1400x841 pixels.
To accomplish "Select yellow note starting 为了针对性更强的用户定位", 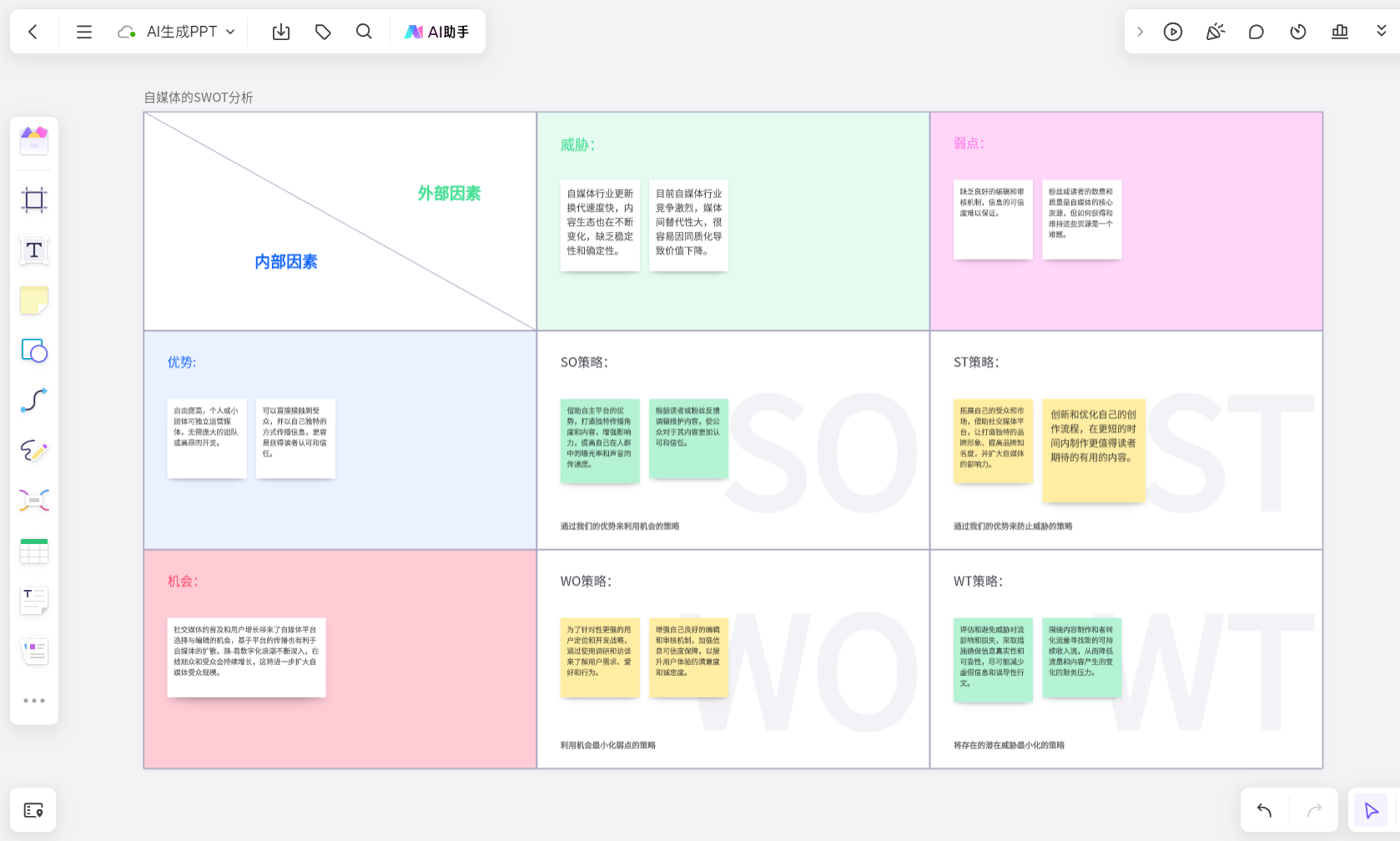I will (600, 657).
